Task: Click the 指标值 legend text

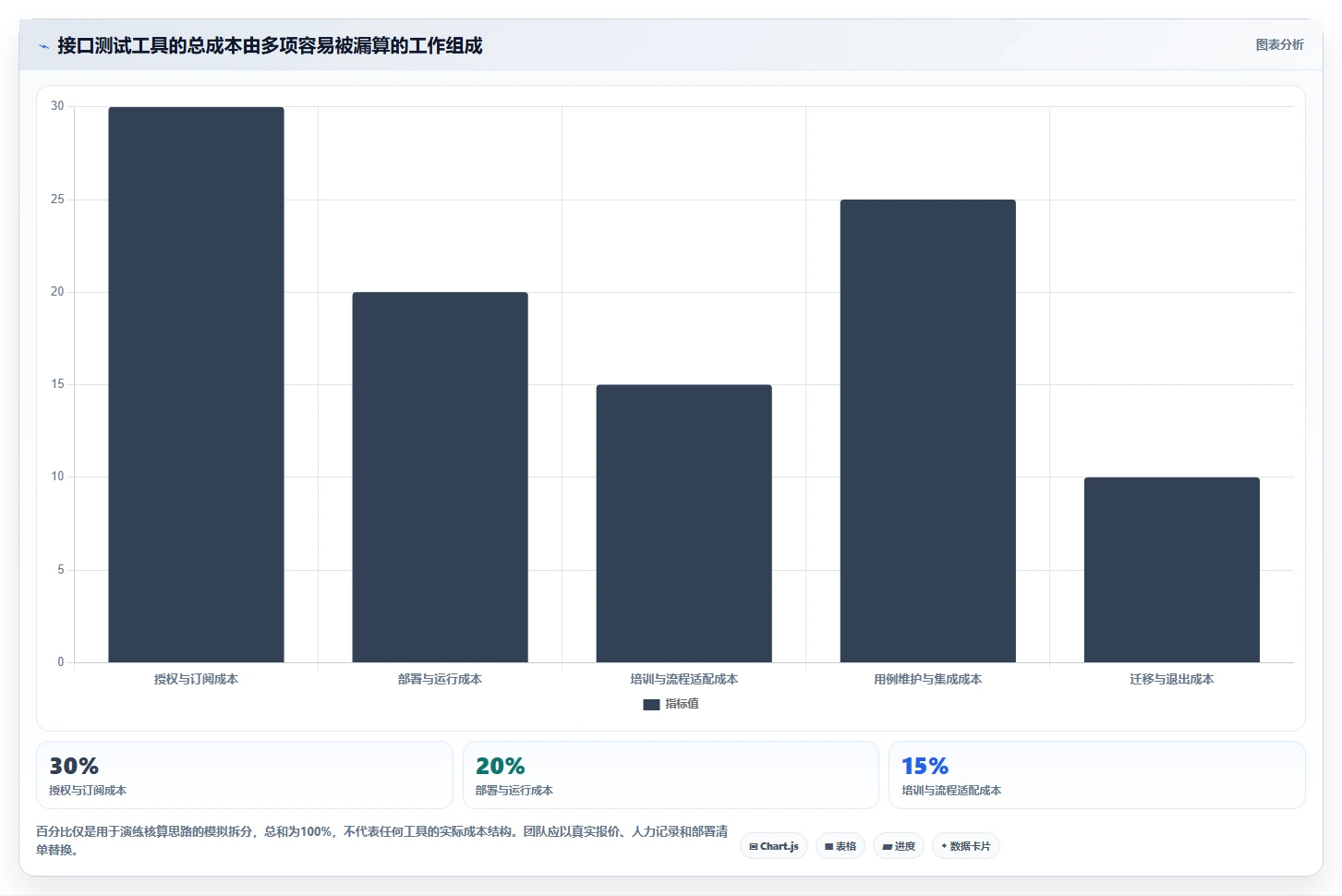Action: pos(682,704)
